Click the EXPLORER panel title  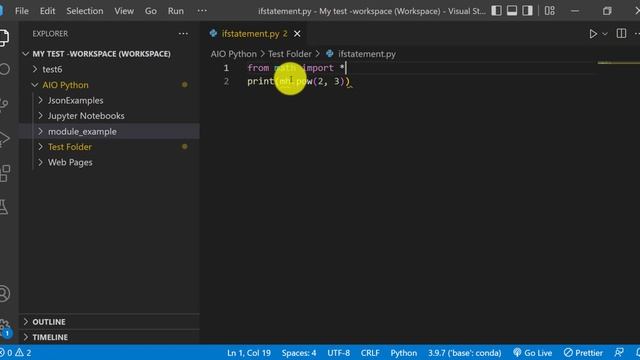[50, 33]
